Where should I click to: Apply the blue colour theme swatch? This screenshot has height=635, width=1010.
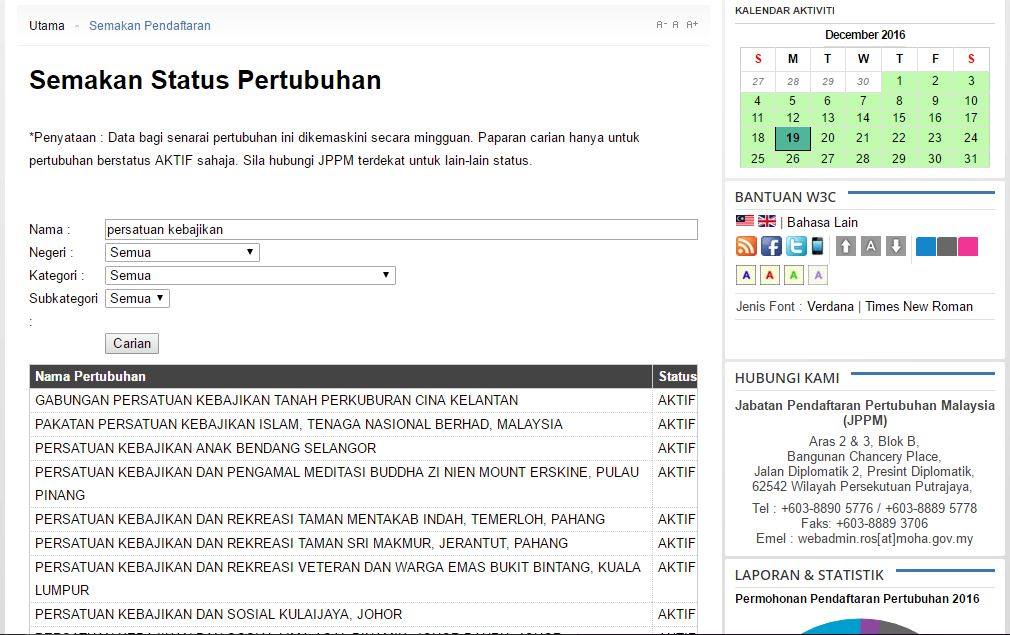(926, 246)
